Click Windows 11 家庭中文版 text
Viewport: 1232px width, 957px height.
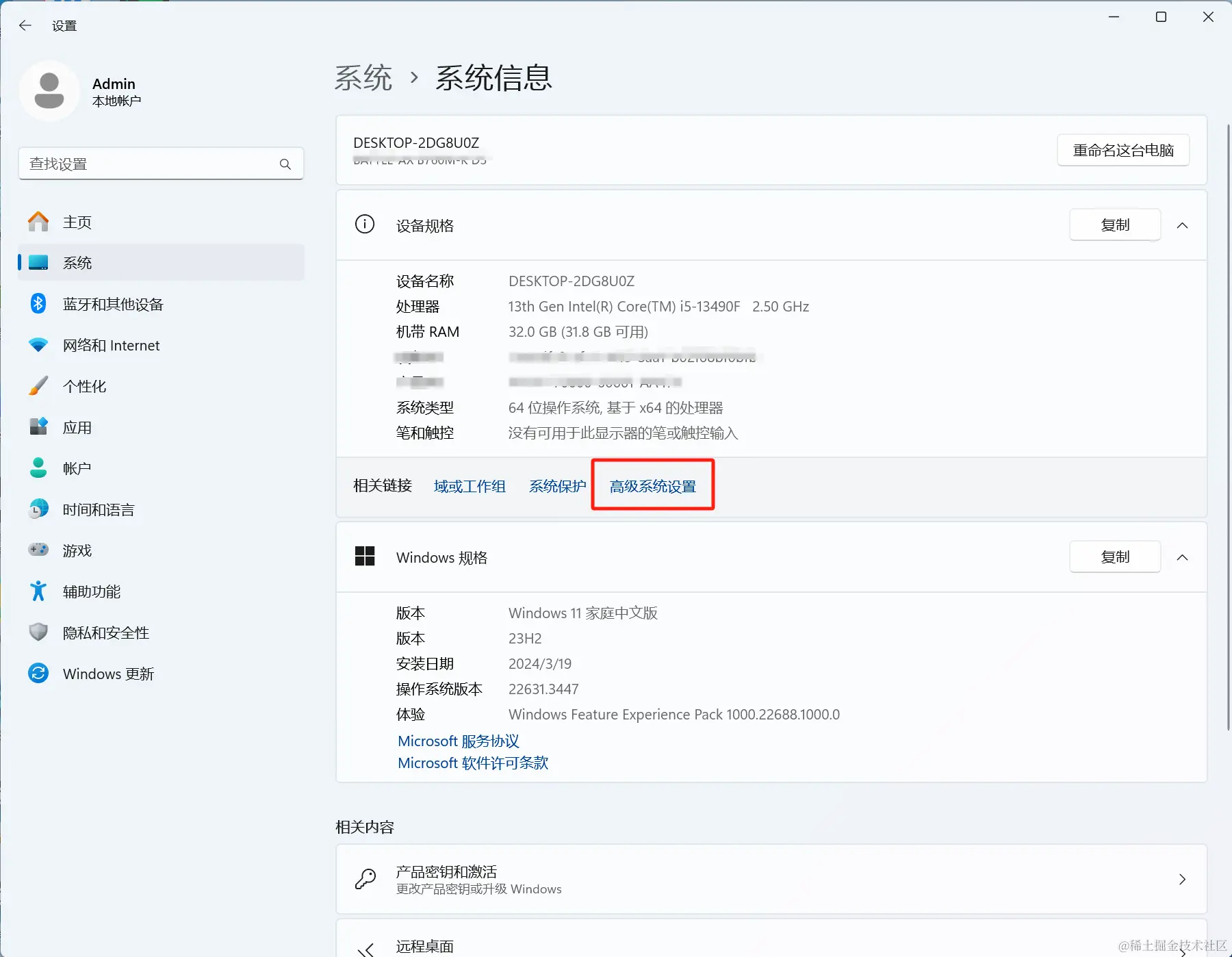coord(583,613)
